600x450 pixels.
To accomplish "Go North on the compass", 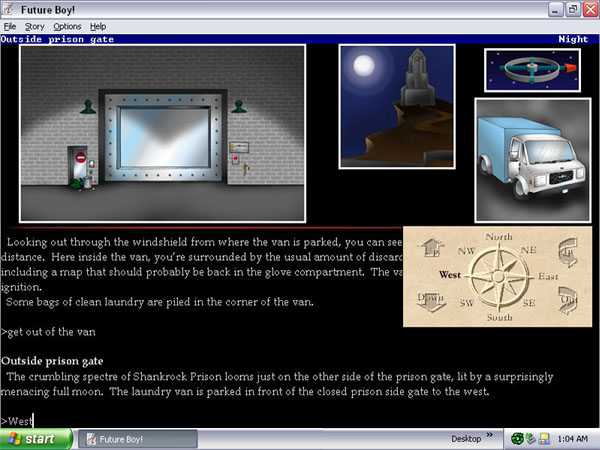I will (499, 237).
